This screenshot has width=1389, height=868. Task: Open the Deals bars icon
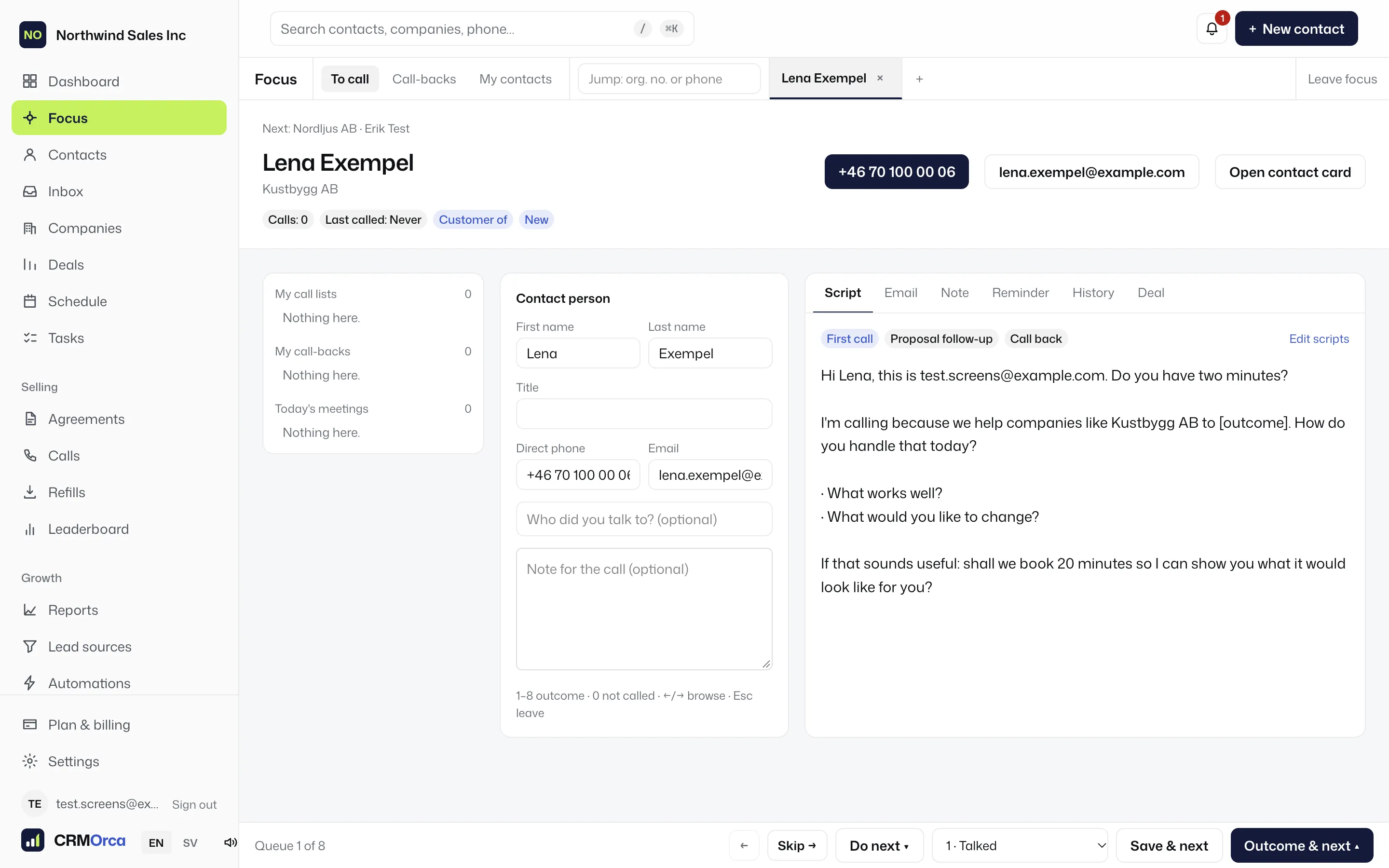30,265
